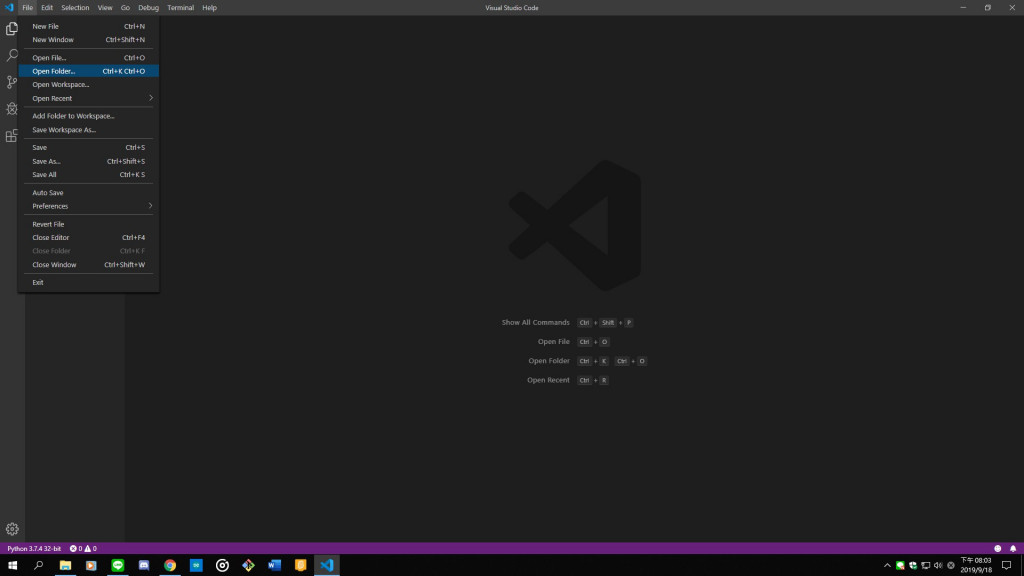Show hidden system tray icons

click(x=887, y=566)
